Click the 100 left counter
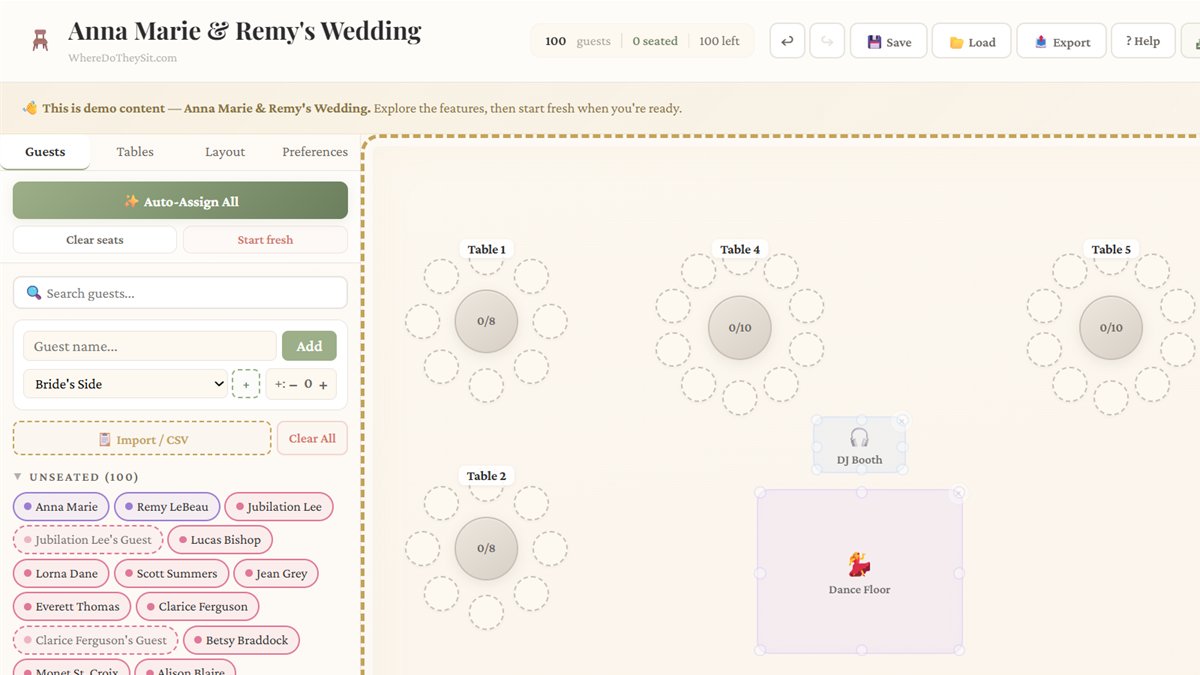 coord(719,41)
